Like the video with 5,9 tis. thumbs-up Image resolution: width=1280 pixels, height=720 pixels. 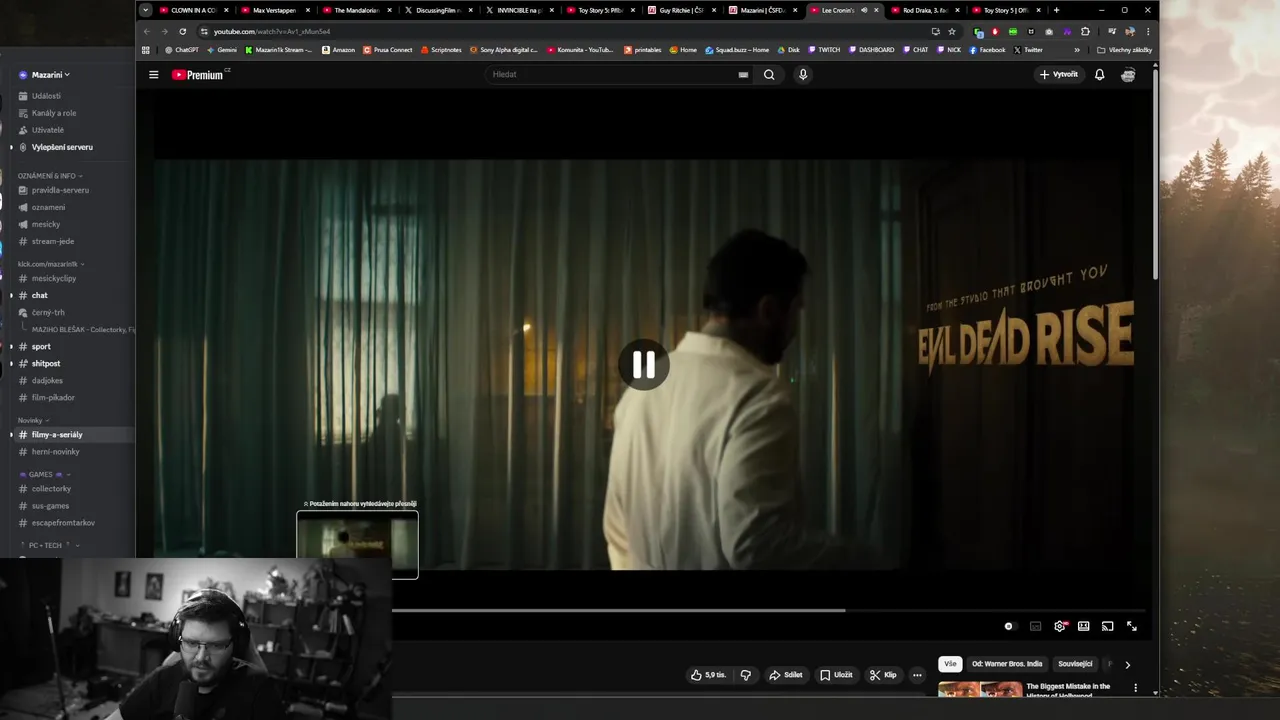click(x=708, y=675)
